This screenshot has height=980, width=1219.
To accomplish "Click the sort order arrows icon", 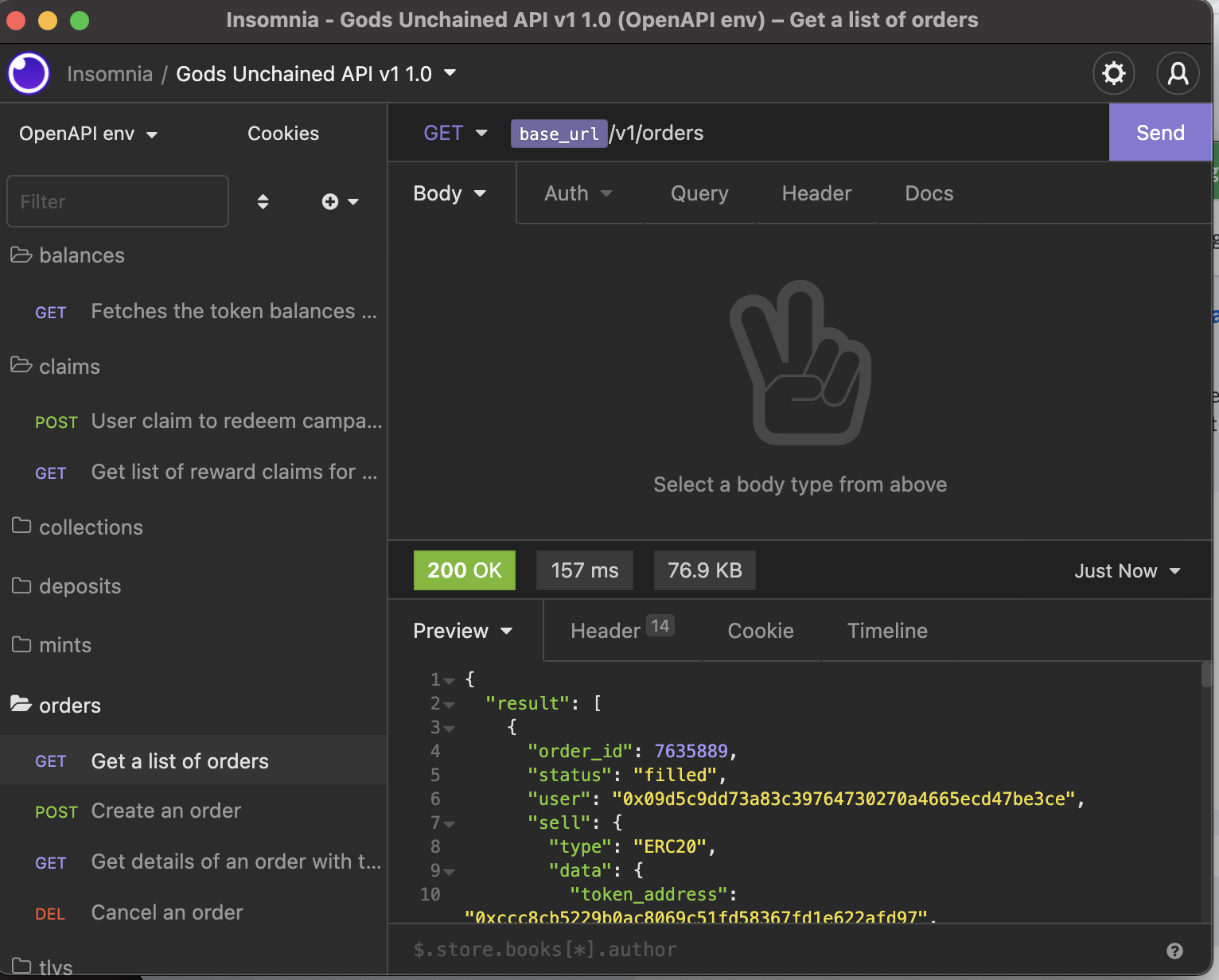I will click(263, 201).
